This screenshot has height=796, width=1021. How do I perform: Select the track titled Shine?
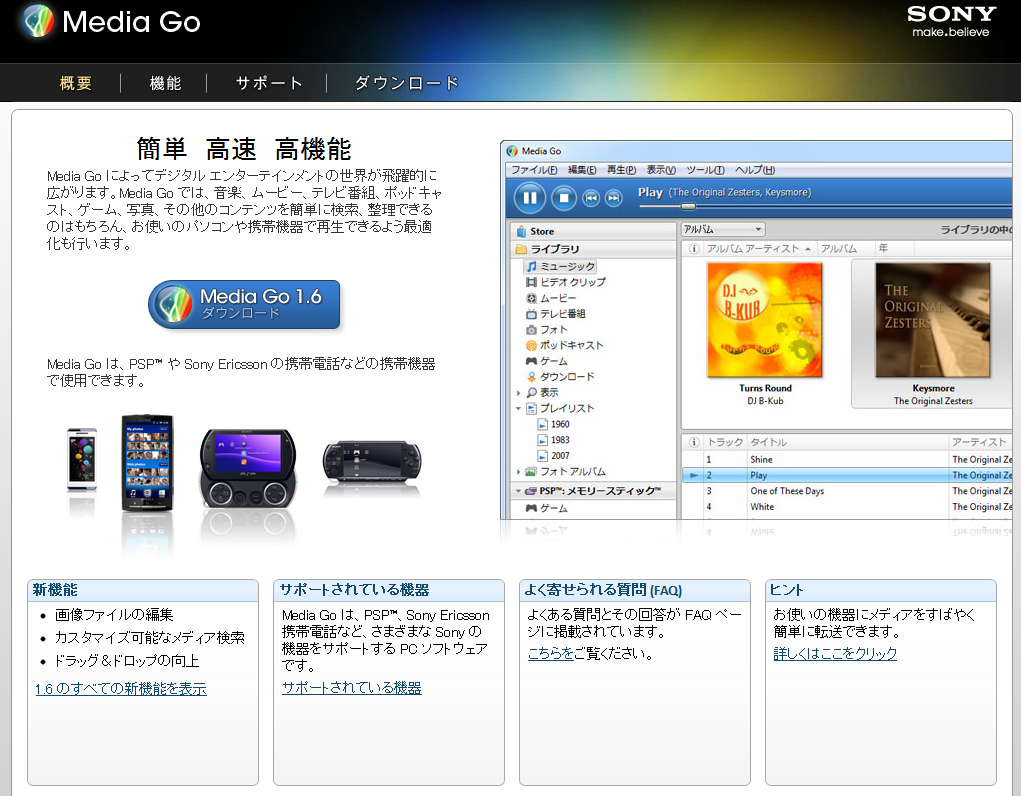coord(761,459)
